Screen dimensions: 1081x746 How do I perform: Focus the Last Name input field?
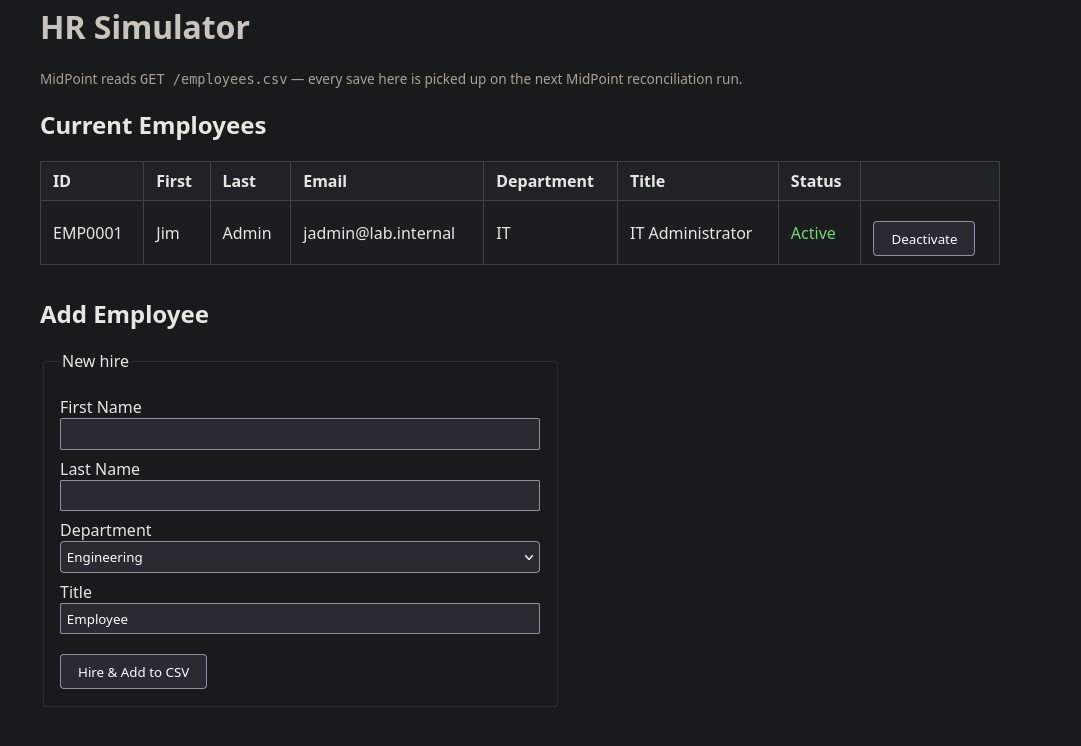(299, 496)
